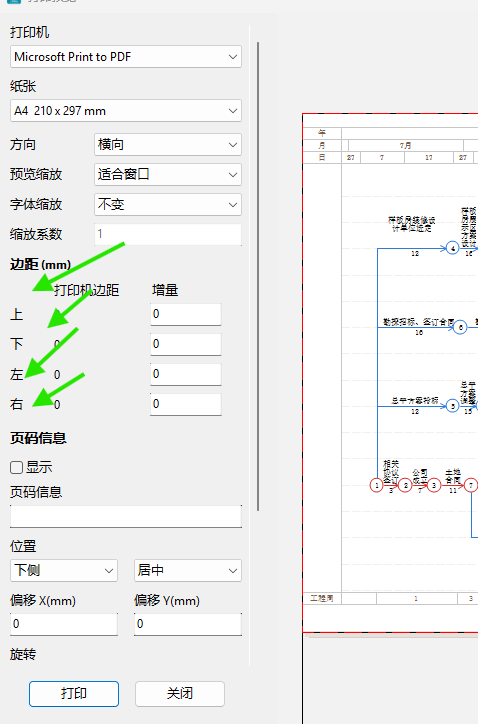Click the print preview page thumbnail

(x=390, y=373)
